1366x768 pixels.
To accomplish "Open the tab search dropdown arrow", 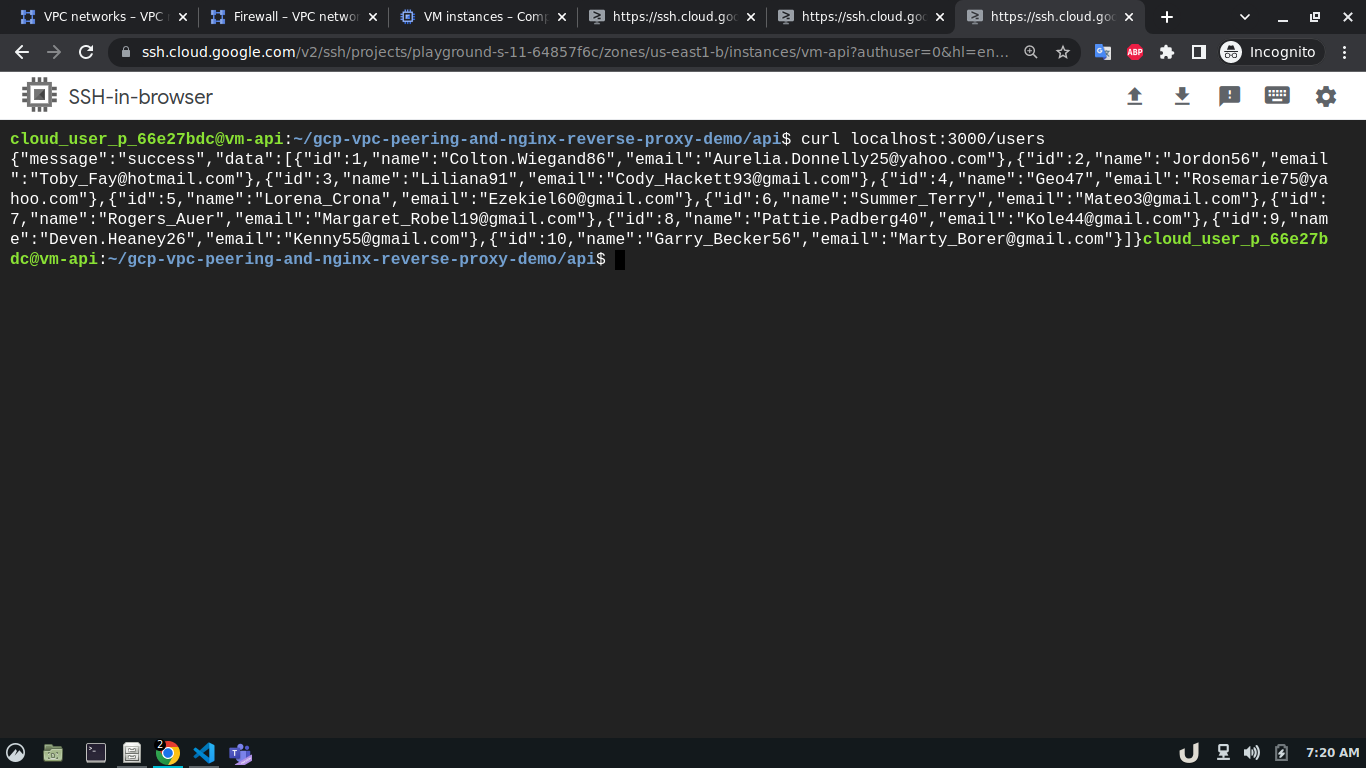I will pos(1245,17).
